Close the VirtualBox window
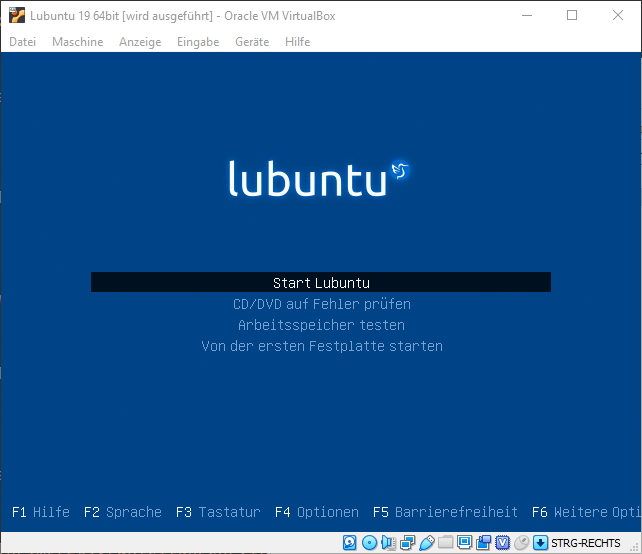Image resolution: width=642 pixels, height=554 pixels. pyautogui.click(x=618, y=16)
